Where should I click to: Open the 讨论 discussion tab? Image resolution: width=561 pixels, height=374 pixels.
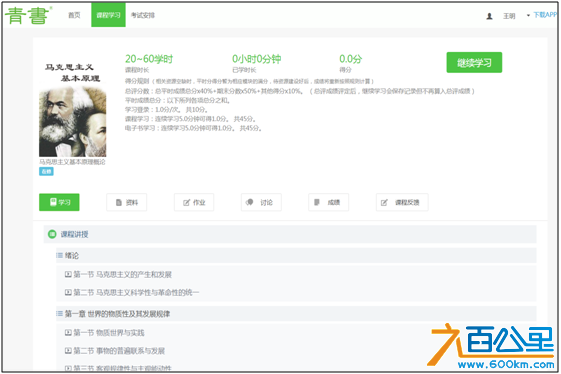pyautogui.click(x=261, y=203)
